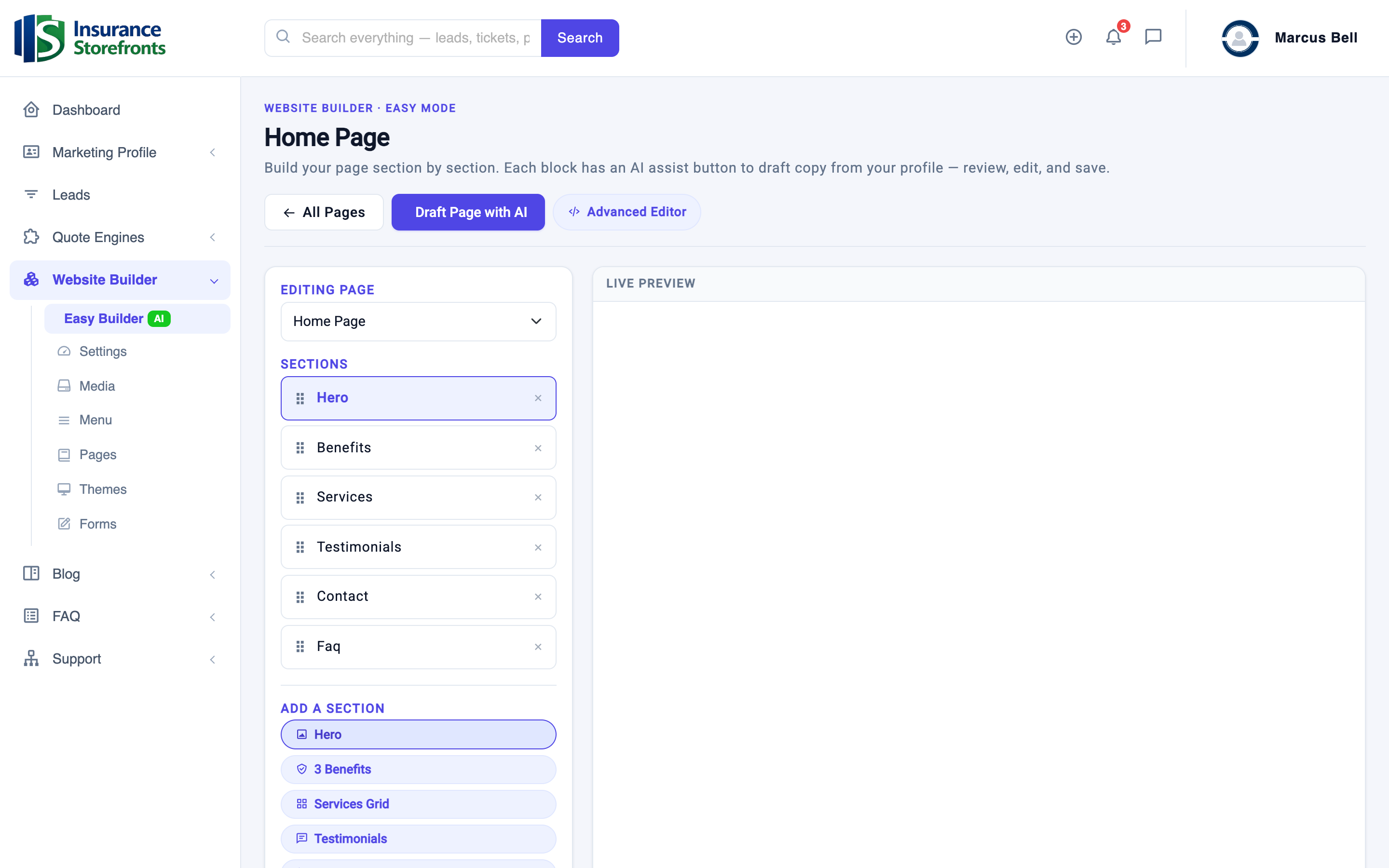Remove the Hero section with X
Screen dimensions: 1389x868
[538, 398]
